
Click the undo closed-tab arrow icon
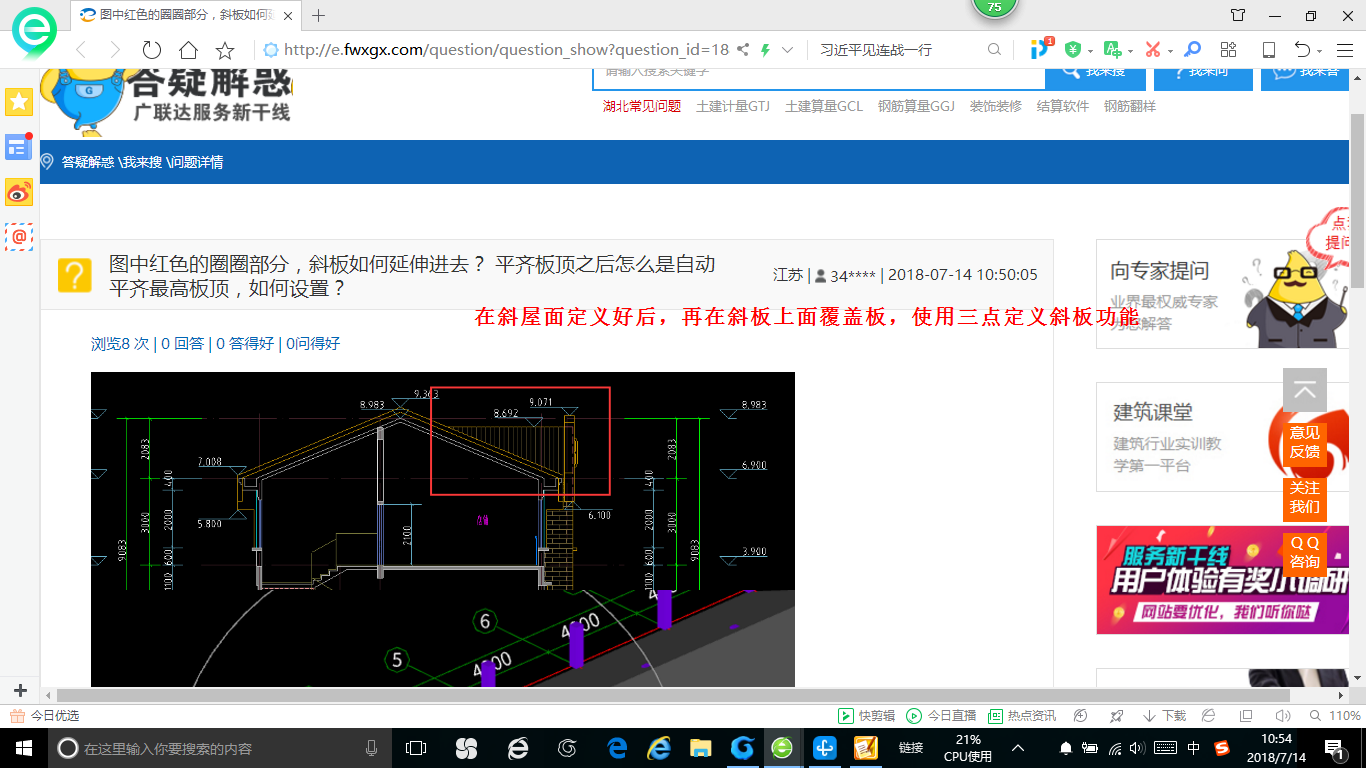1302,49
